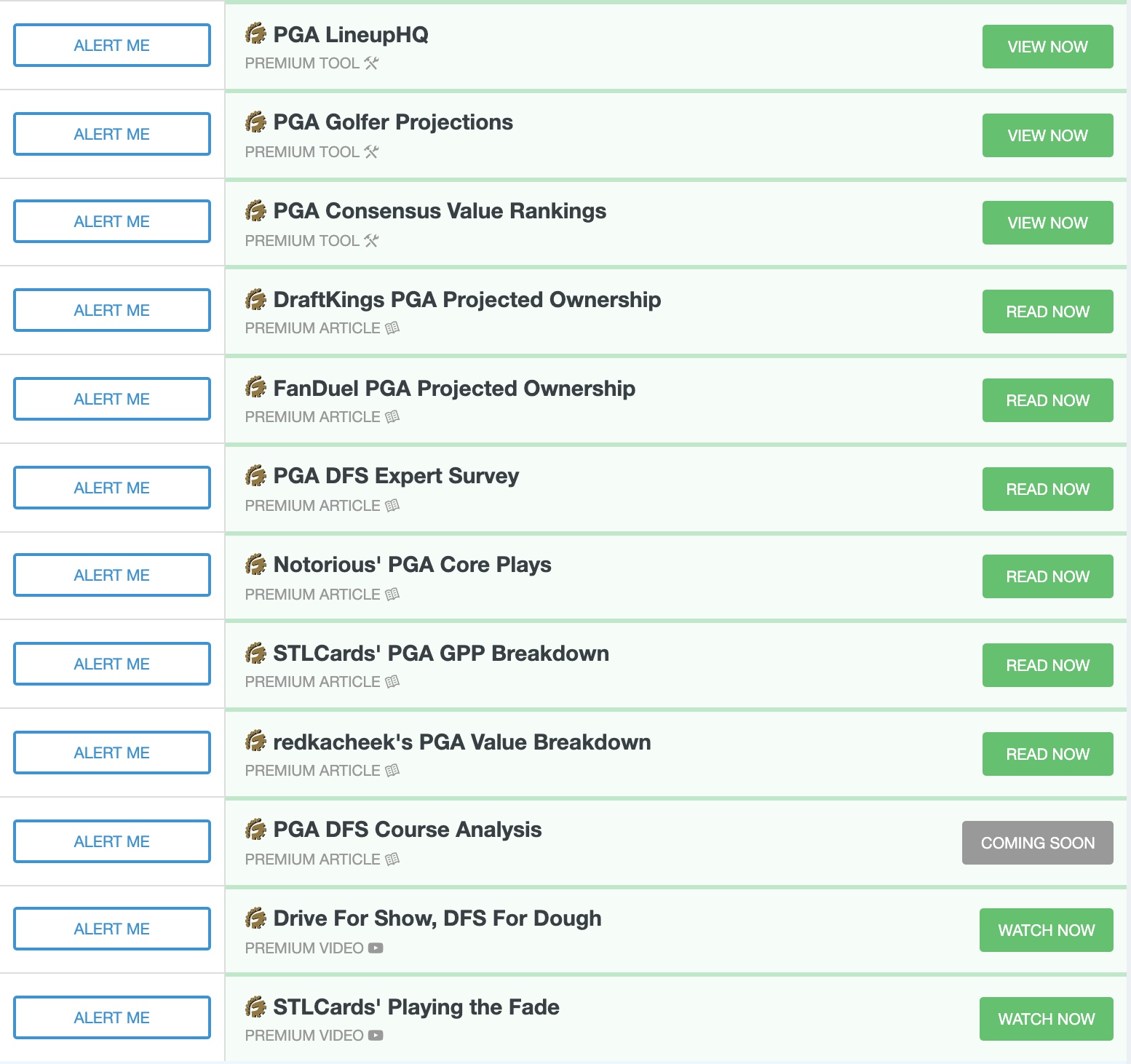Screen dimensions: 1131x1064
Task: Open the PGA Golfer Projections title link
Action: [x=393, y=122]
